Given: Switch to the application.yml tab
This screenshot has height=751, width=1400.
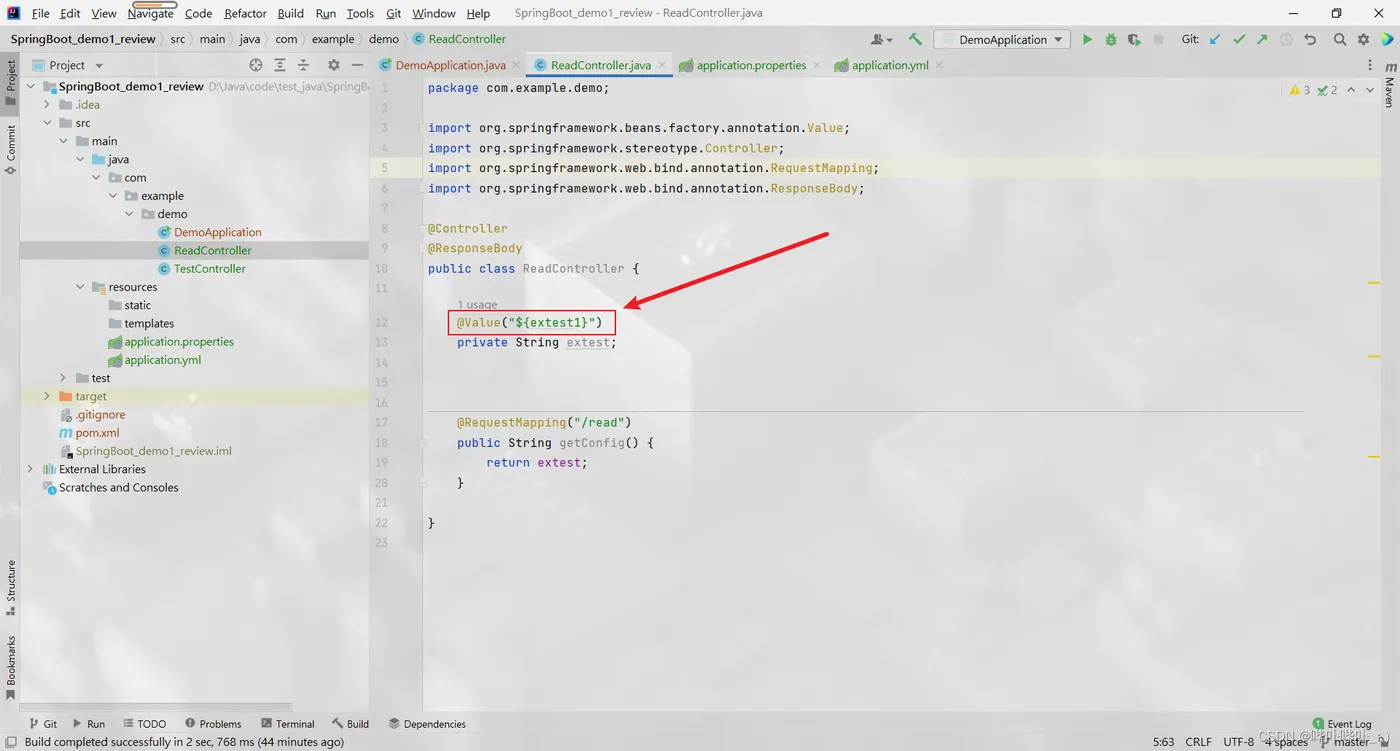Looking at the screenshot, I should pyautogui.click(x=890, y=65).
